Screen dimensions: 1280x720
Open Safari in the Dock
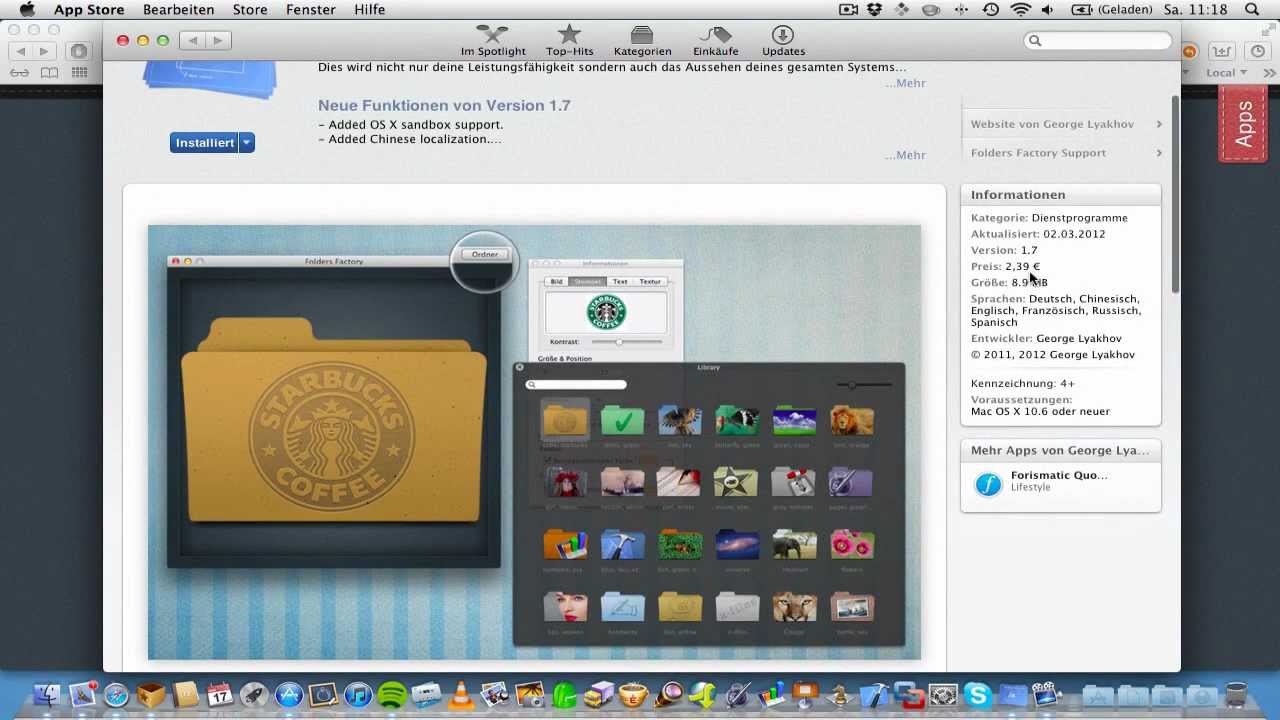(116, 694)
